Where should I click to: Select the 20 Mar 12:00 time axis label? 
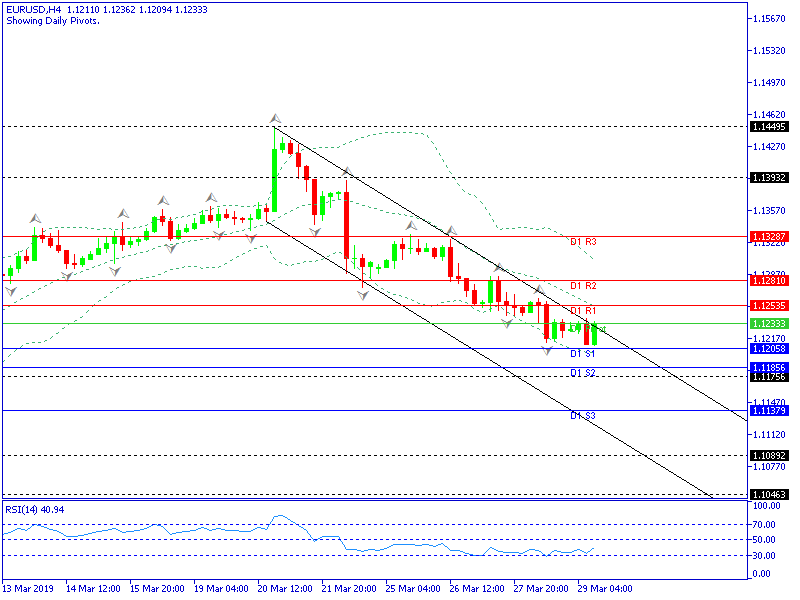coord(284,588)
